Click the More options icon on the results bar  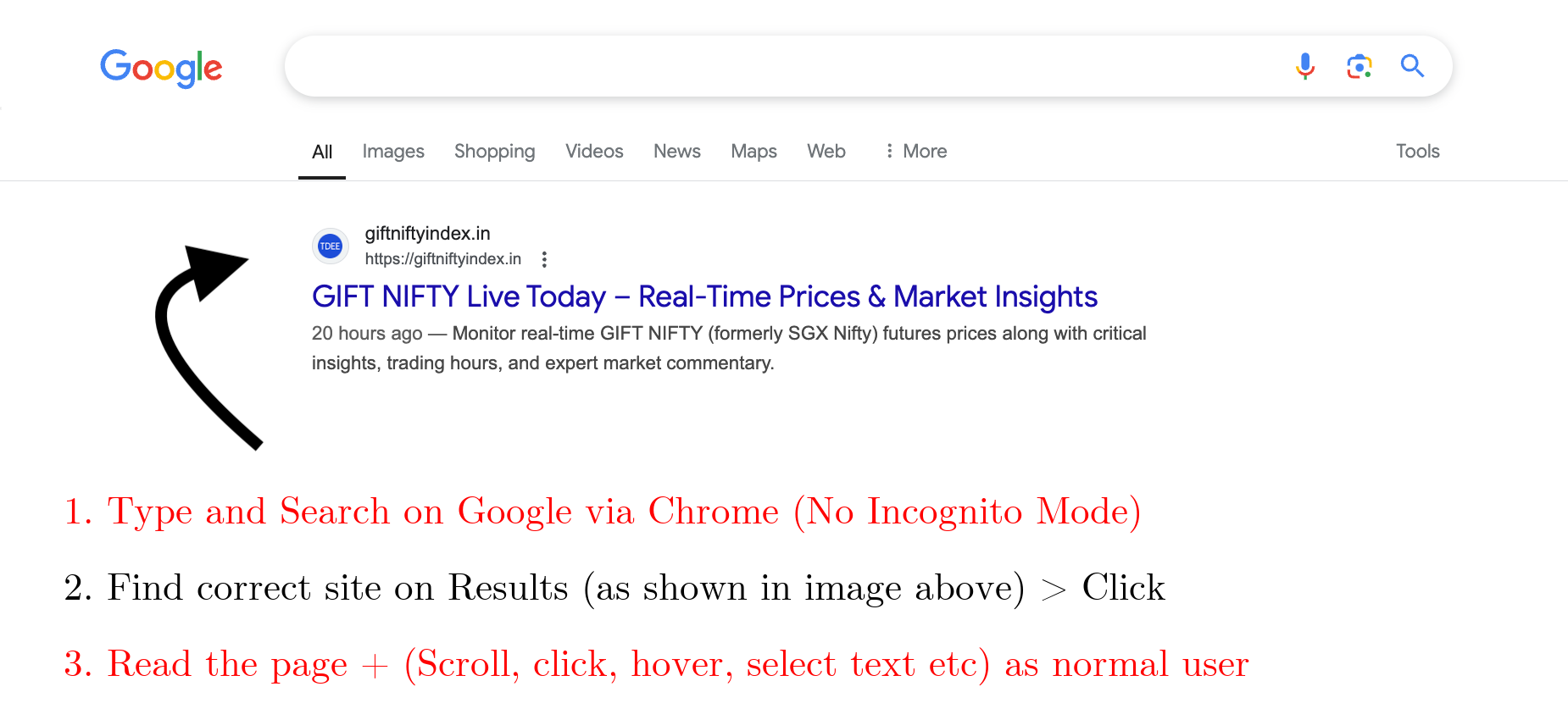point(889,150)
